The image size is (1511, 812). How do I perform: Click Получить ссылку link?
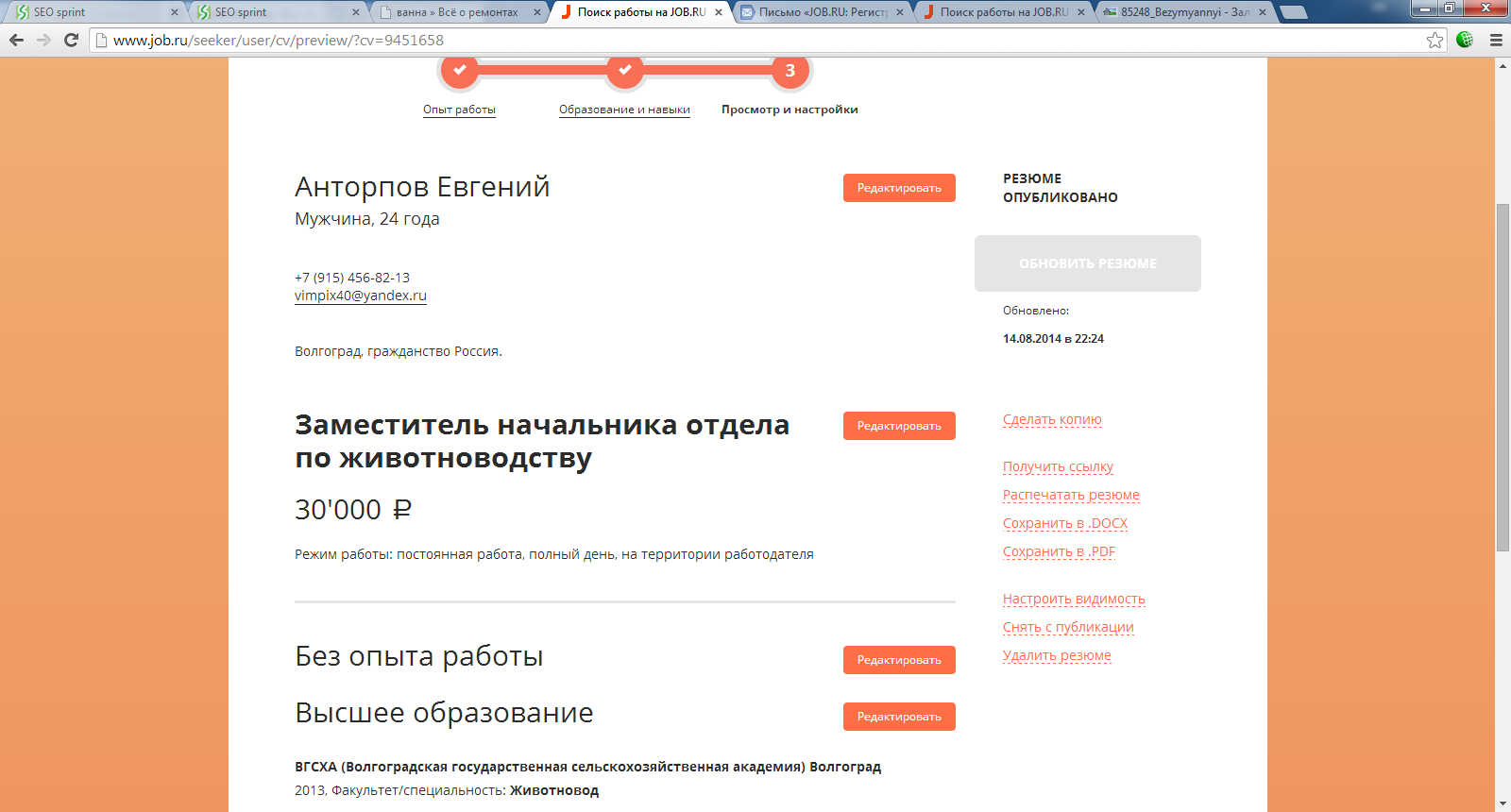pos(1058,467)
